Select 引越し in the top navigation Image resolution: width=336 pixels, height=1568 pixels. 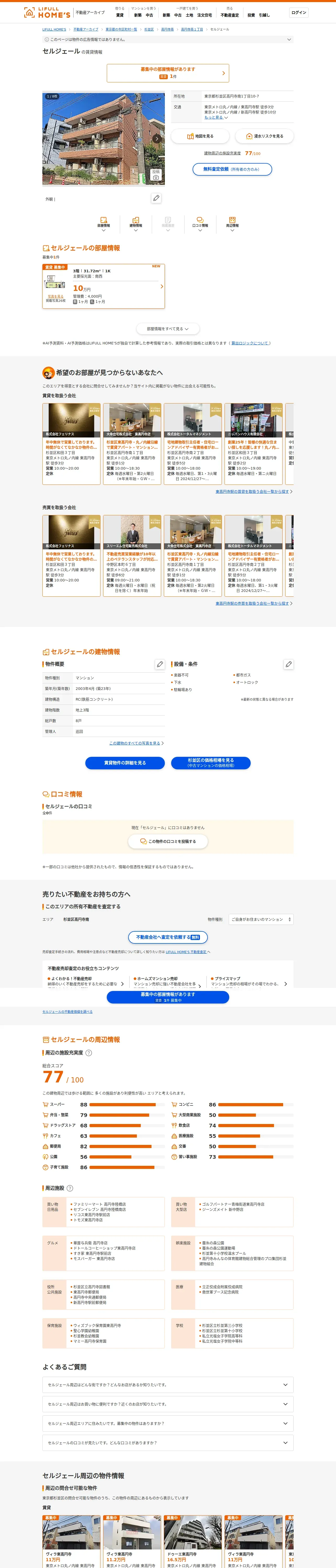coord(264,15)
